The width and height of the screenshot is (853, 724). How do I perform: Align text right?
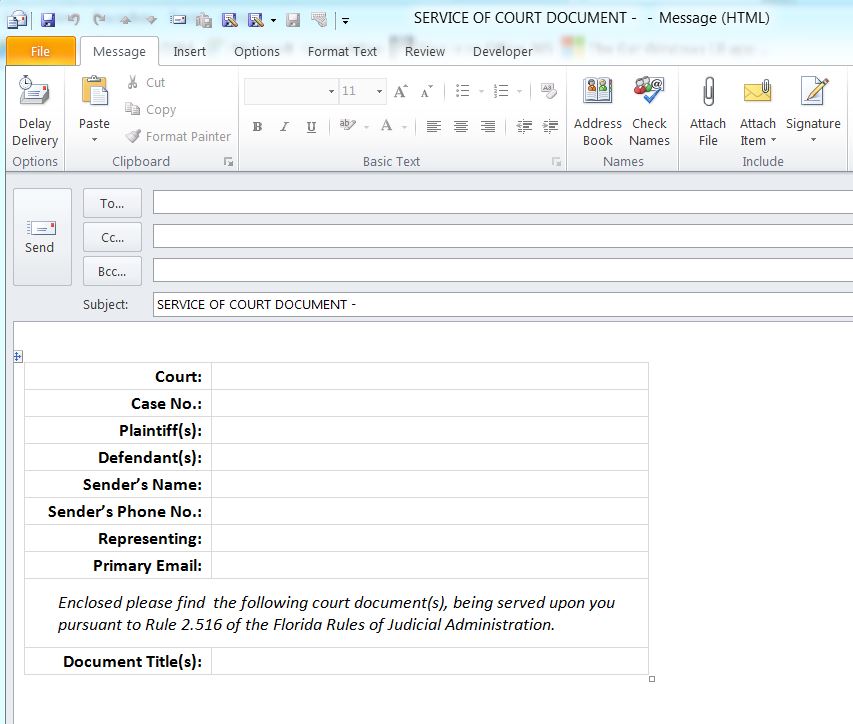488,127
